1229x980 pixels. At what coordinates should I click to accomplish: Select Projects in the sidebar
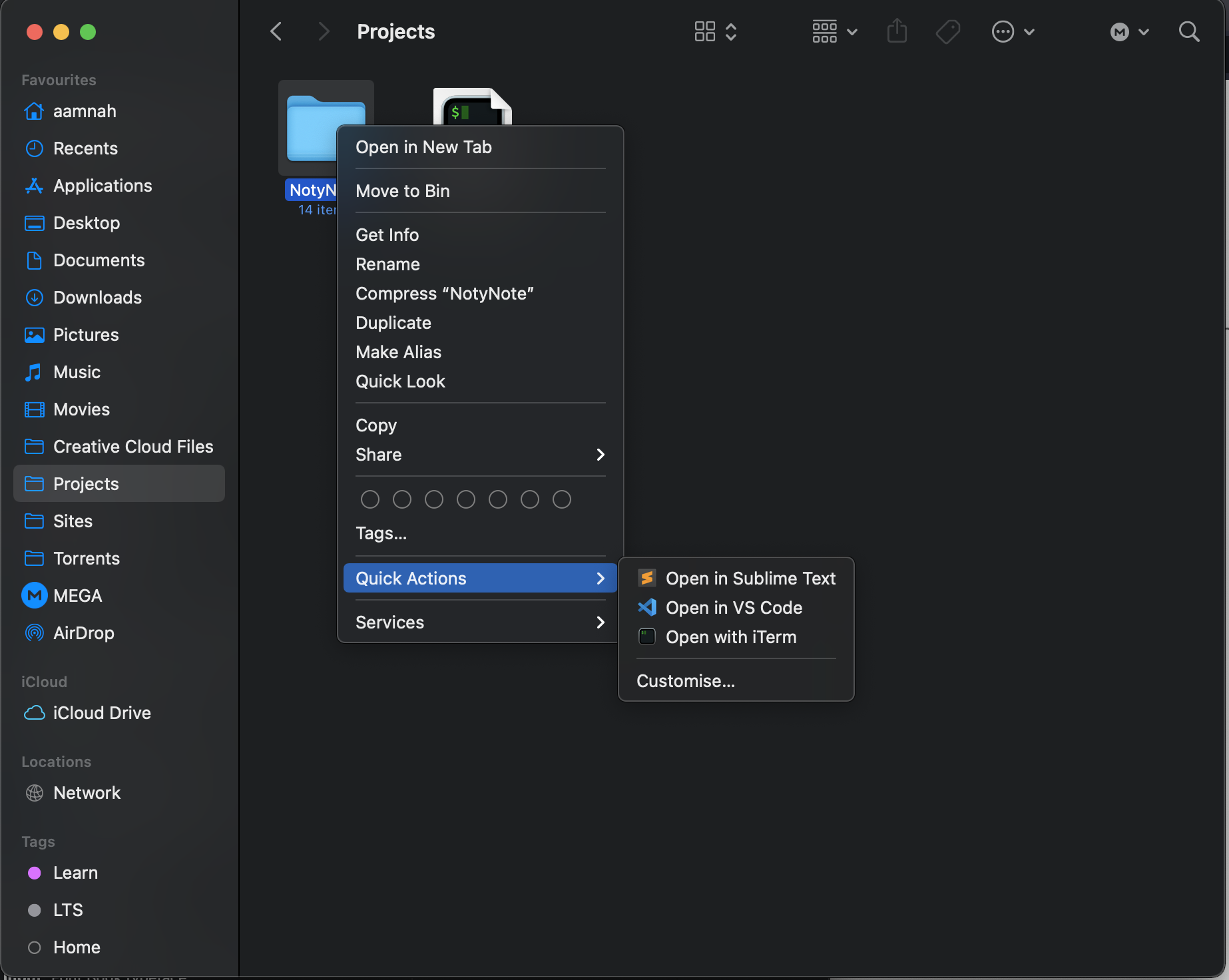120,484
